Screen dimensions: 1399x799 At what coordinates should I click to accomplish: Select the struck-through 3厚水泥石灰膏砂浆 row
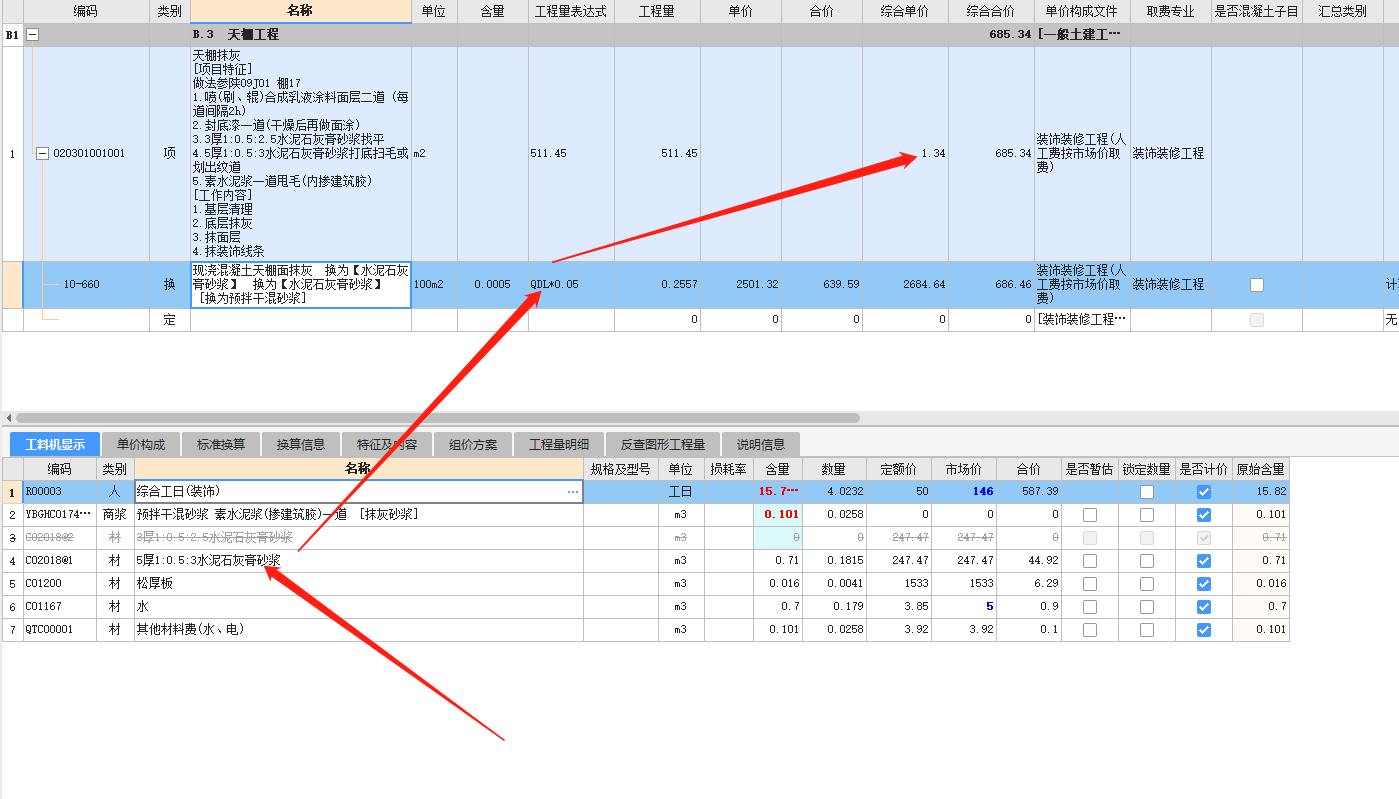359,538
